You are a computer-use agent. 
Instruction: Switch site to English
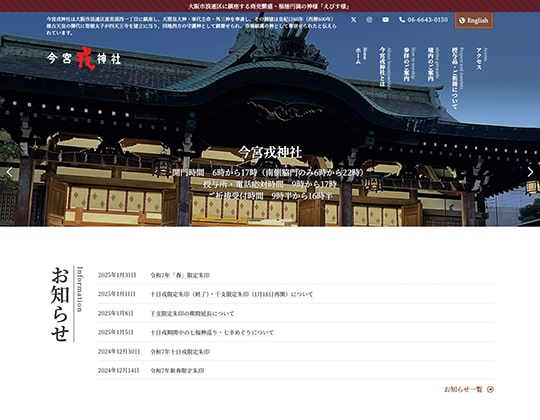[x=474, y=20]
